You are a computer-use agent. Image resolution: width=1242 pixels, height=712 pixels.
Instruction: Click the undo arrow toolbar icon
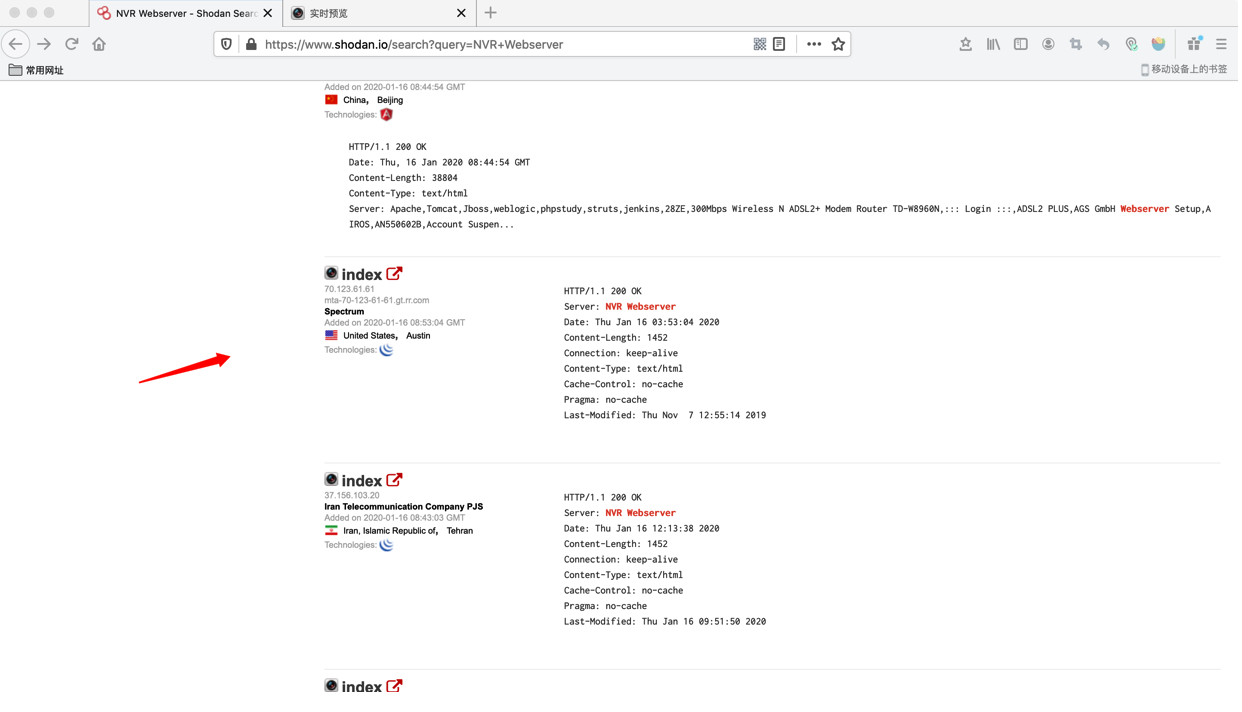(1103, 44)
